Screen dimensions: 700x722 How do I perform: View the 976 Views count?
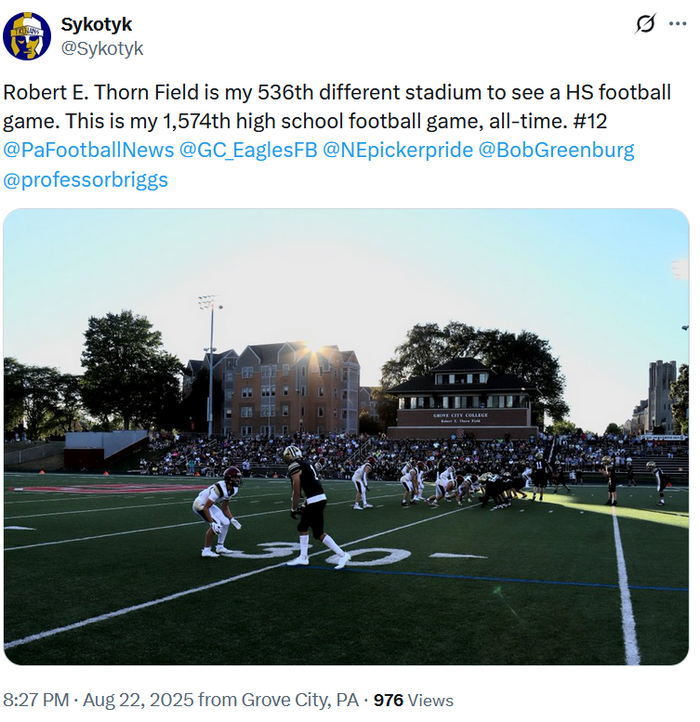click(414, 700)
